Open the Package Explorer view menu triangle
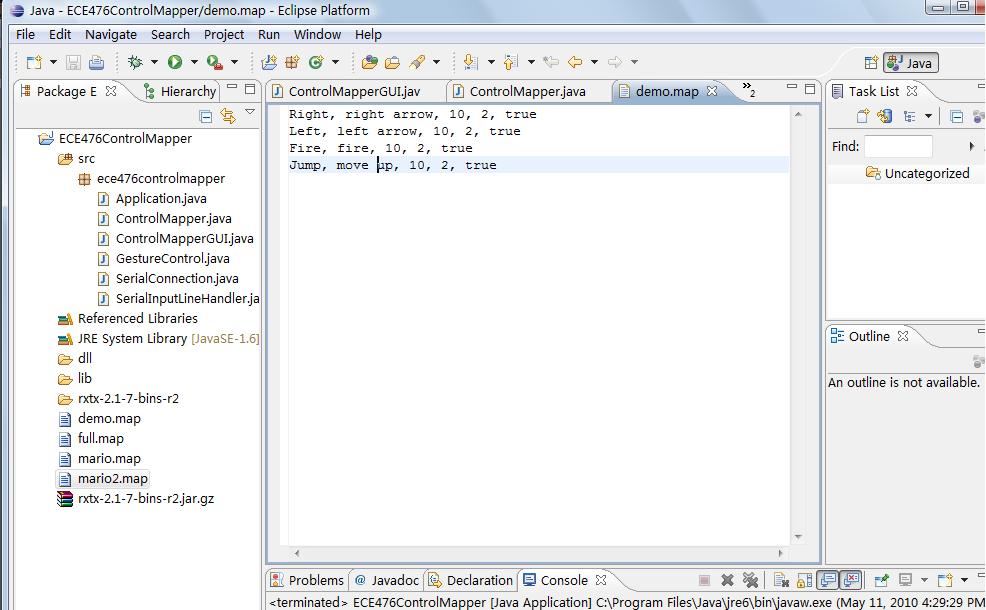986x610 pixels. pos(250,112)
